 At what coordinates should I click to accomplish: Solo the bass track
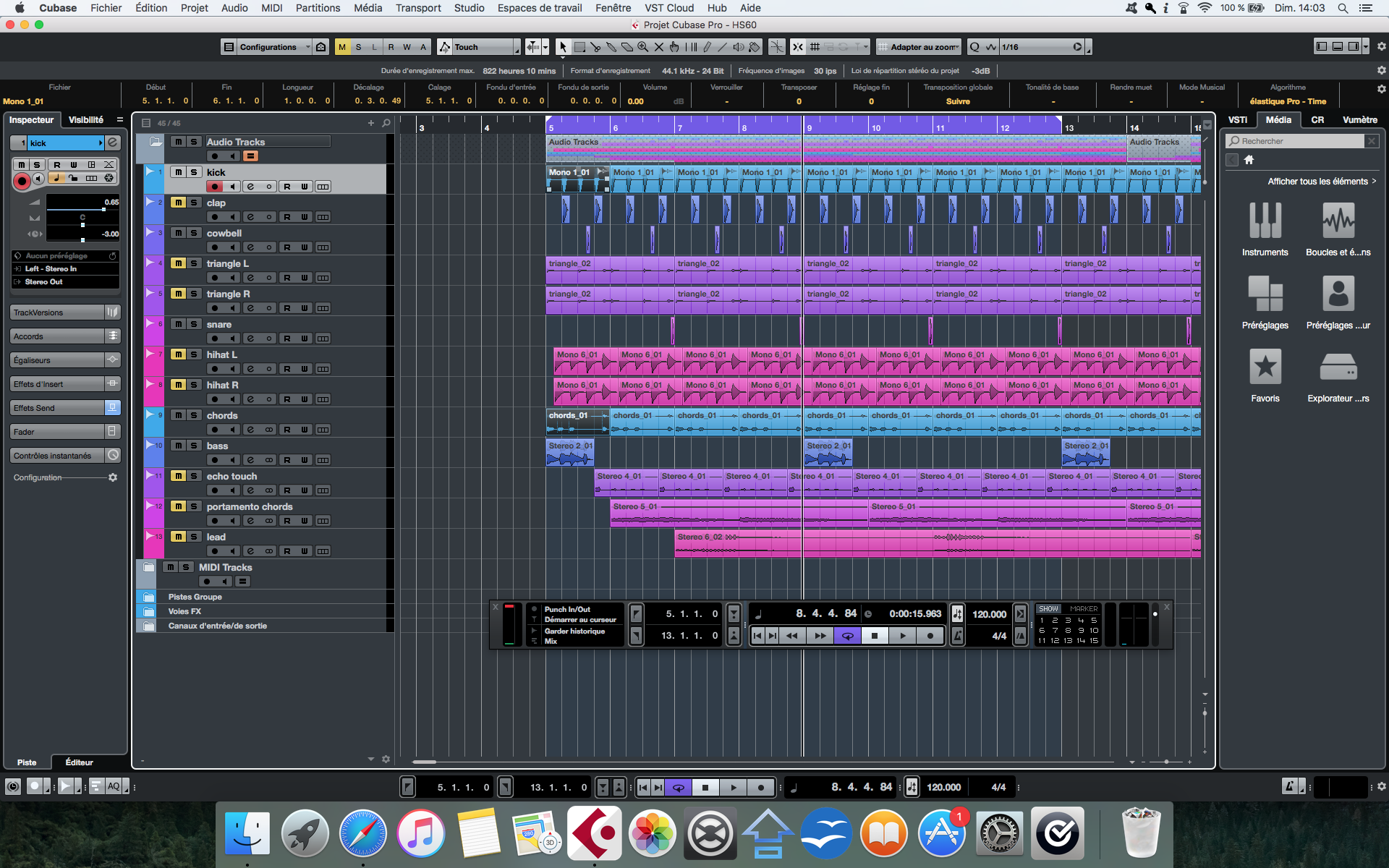point(194,446)
